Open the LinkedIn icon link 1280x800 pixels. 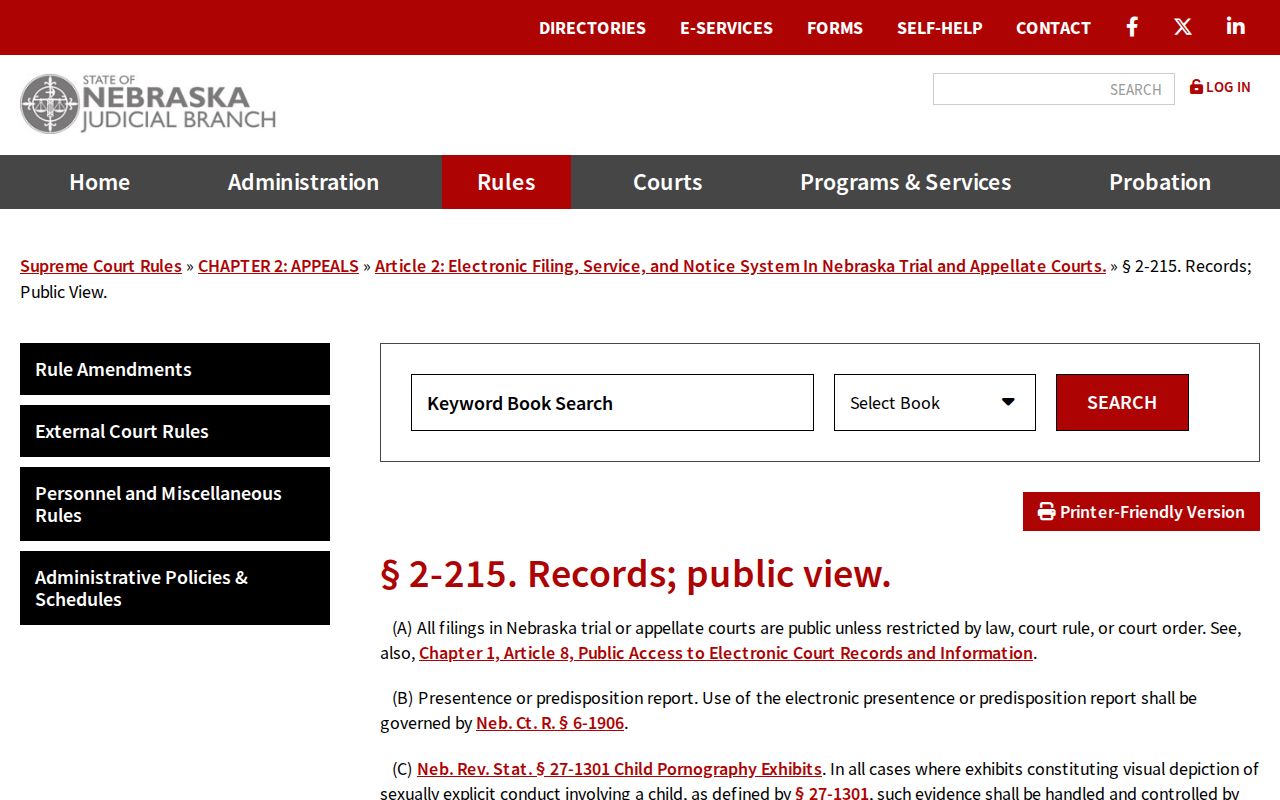click(x=1236, y=26)
